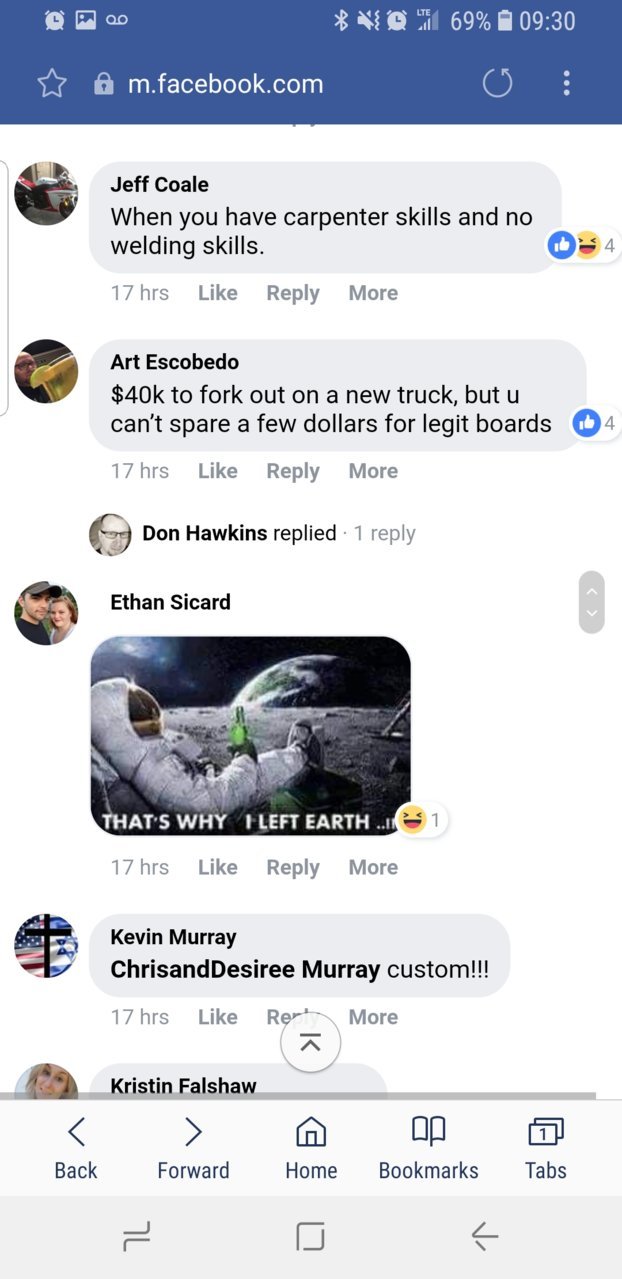Open More options under Art Escobedo's comment
The width and height of the screenshot is (622, 1279).
point(373,471)
